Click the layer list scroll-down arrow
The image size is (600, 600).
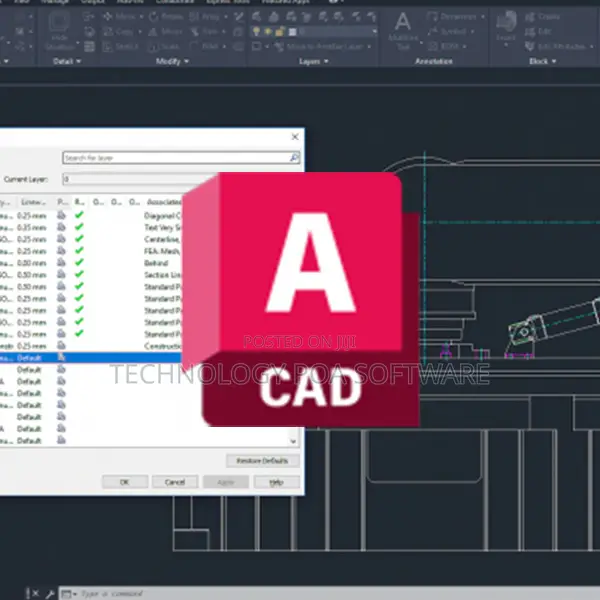[x=293, y=441]
